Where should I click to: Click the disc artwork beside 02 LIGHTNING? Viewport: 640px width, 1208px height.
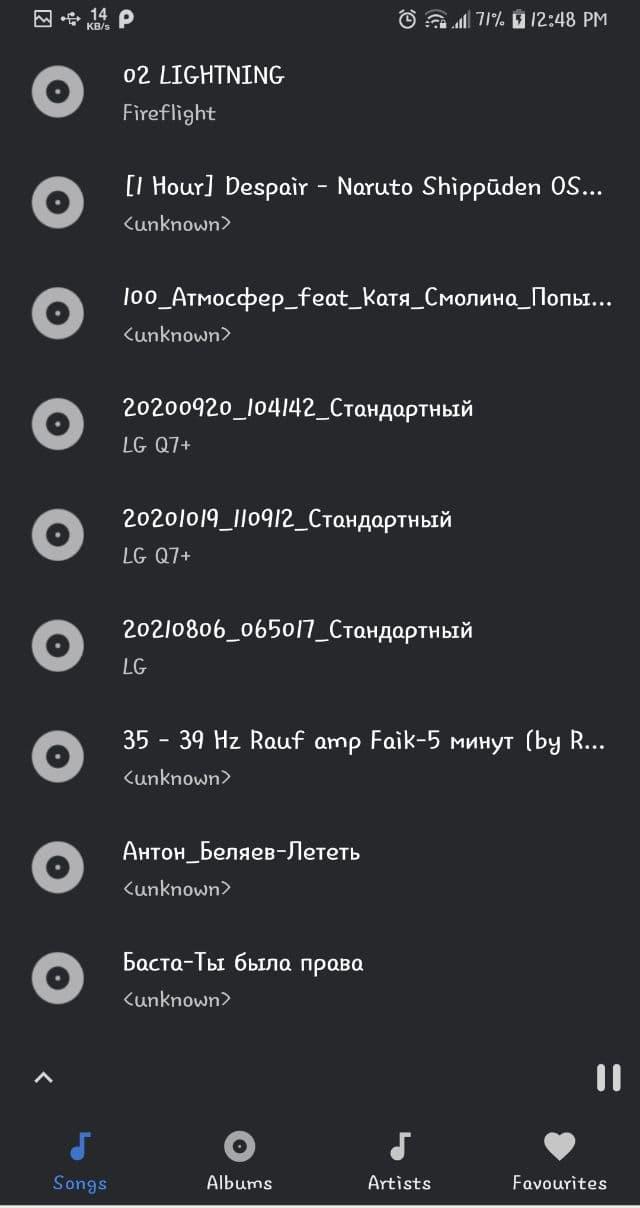pyautogui.click(x=57, y=94)
